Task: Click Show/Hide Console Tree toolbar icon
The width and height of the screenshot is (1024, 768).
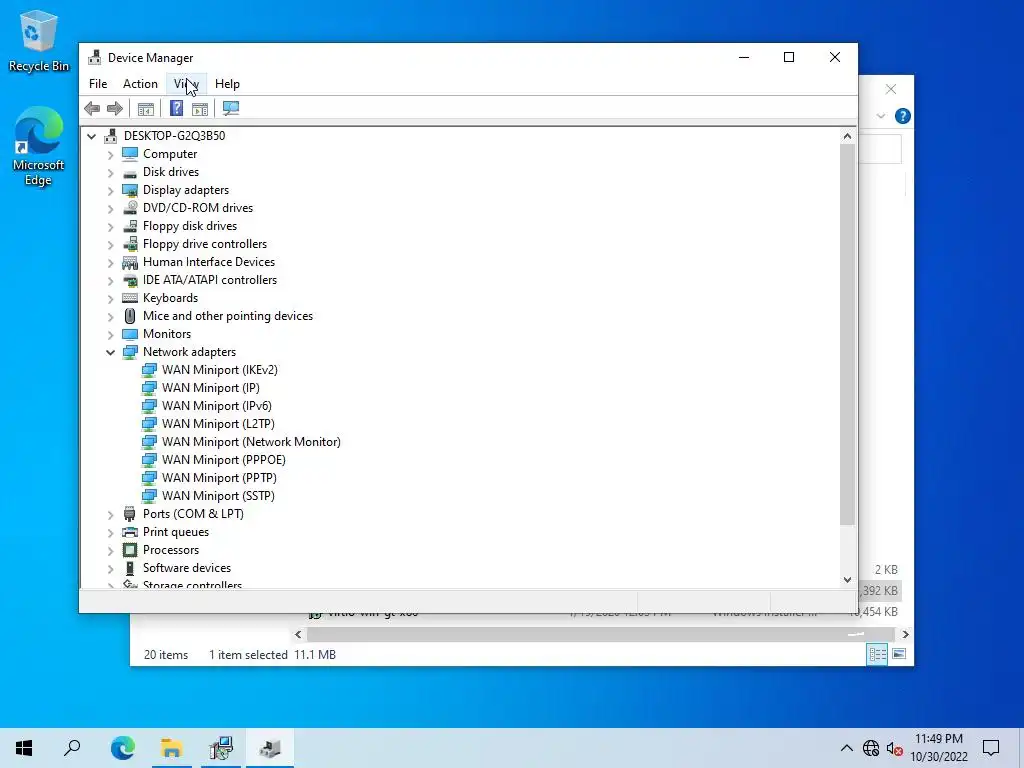Action: tap(146, 108)
